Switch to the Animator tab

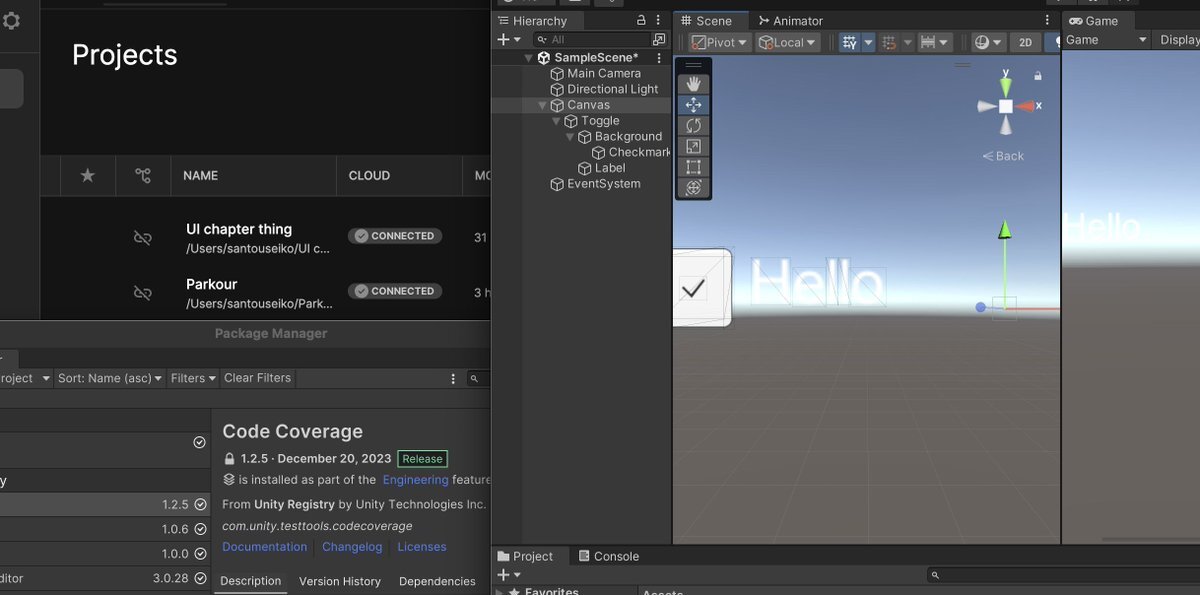(x=790, y=21)
